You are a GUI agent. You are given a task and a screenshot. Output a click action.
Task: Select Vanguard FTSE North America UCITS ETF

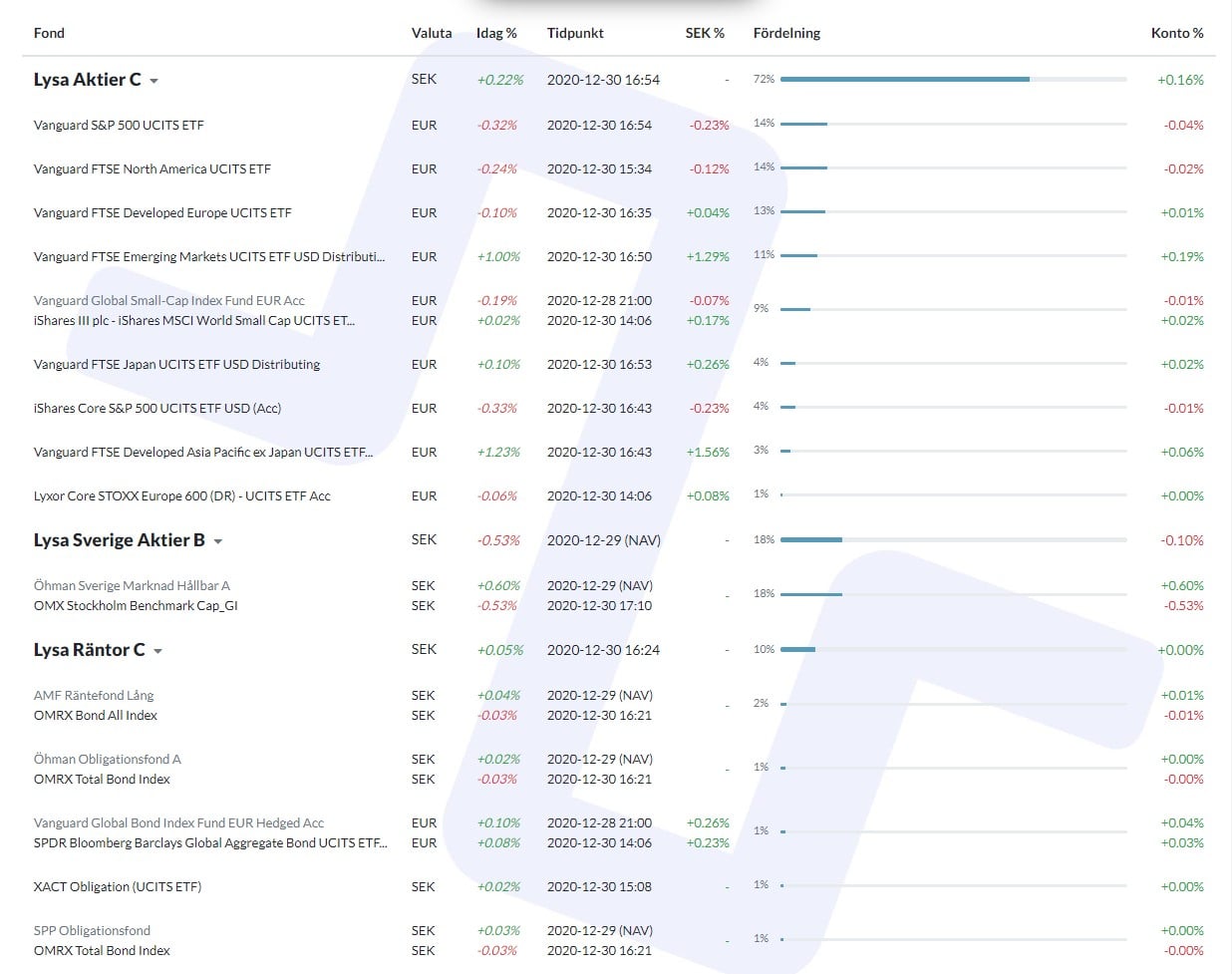pyautogui.click(x=153, y=168)
